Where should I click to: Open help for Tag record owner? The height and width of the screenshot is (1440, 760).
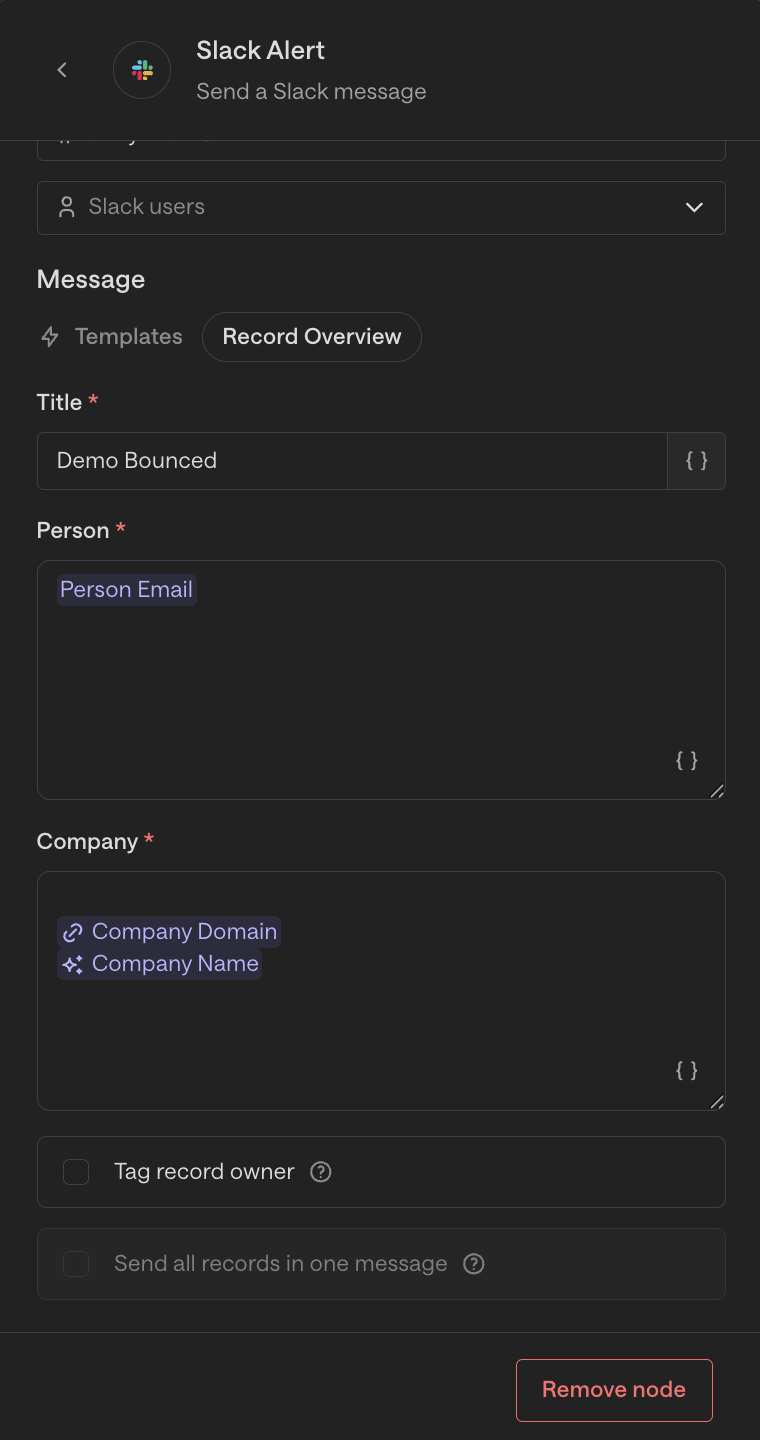point(320,1172)
